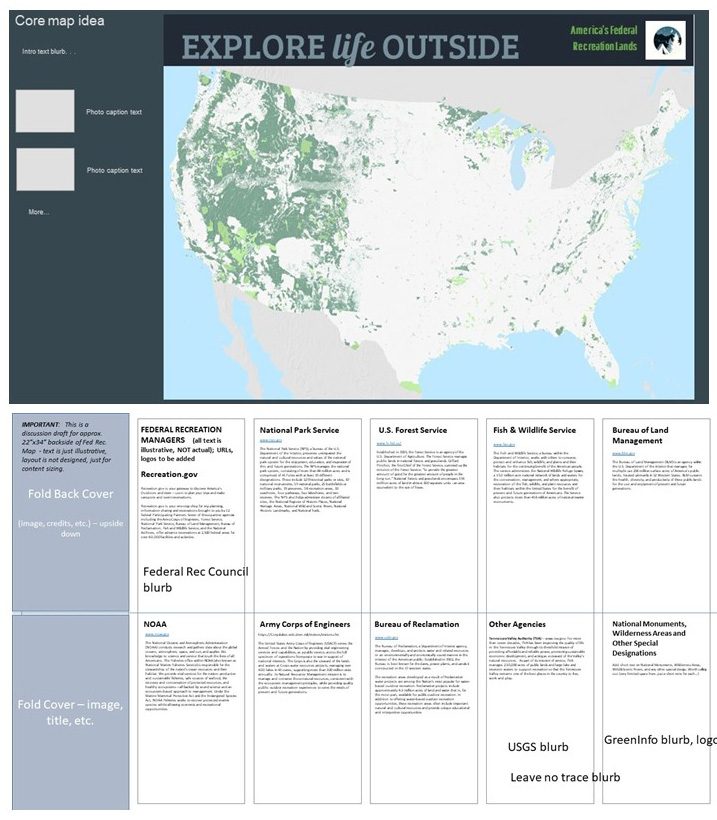717x820 pixels.
Task: Click the first photo placeholder thumbnail
Action: pos(45,111)
